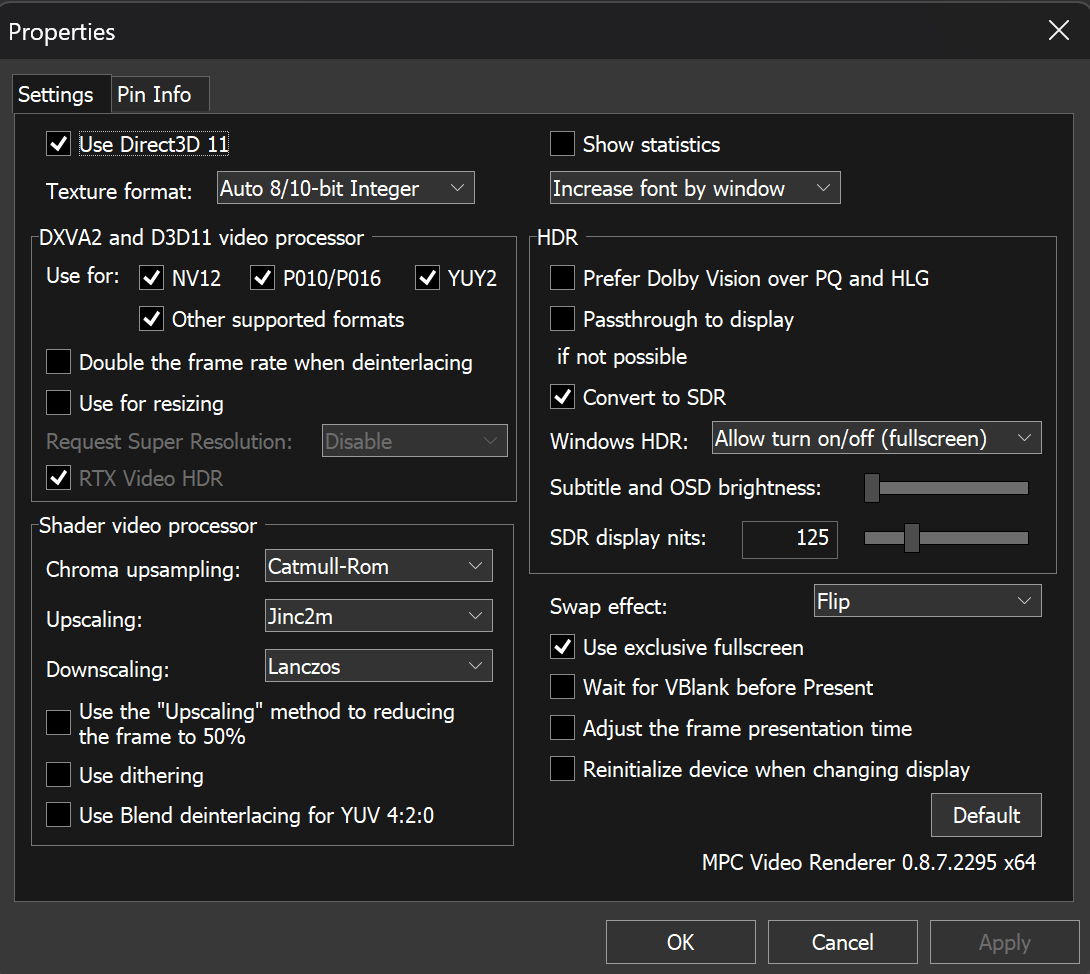The image size is (1090, 974).
Task: Toggle off RTX Video HDR
Action: [x=58, y=478]
